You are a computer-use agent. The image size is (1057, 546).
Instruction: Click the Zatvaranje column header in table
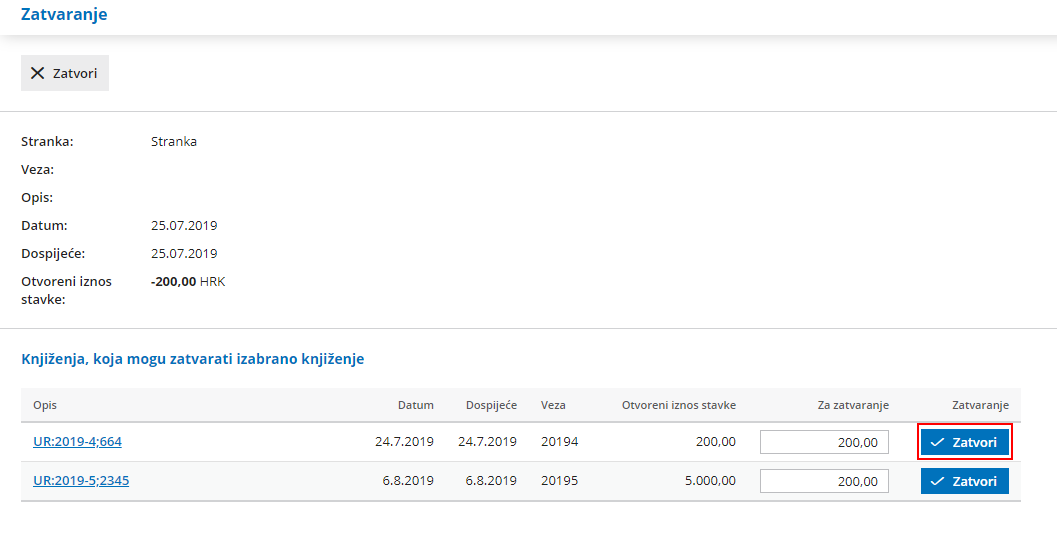coord(980,405)
